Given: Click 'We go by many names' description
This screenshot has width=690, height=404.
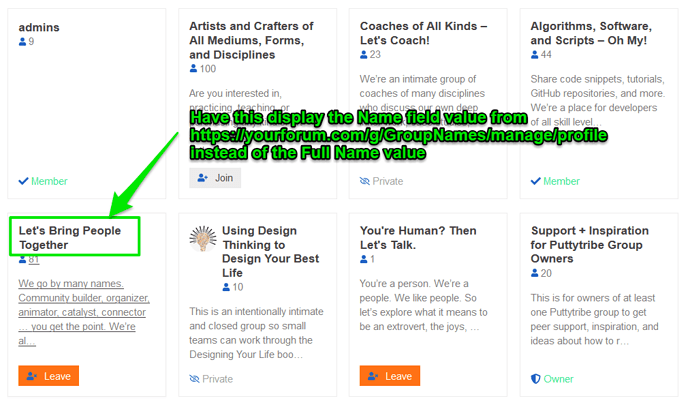Looking at the screenshot, I should pyautogui.click(x=84, y=312).
